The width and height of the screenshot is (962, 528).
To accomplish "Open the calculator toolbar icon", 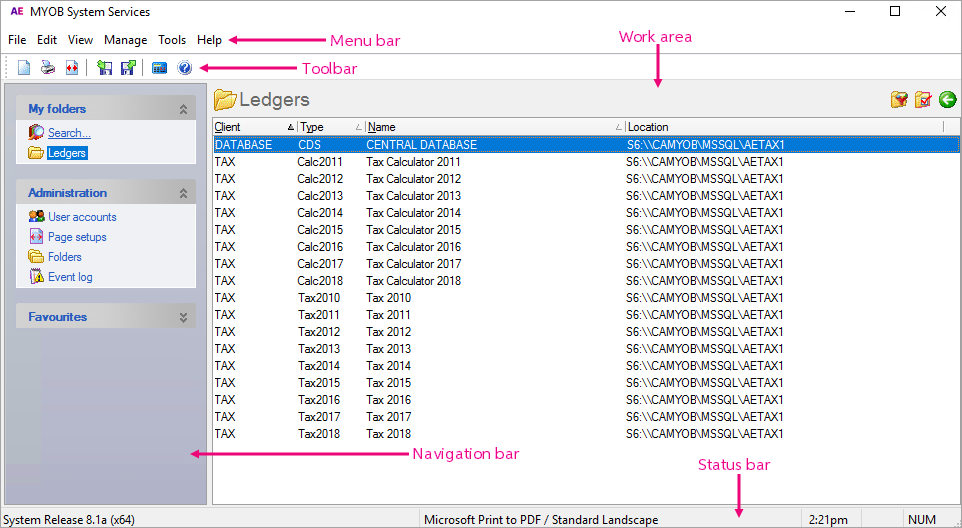I will [159, 68].
